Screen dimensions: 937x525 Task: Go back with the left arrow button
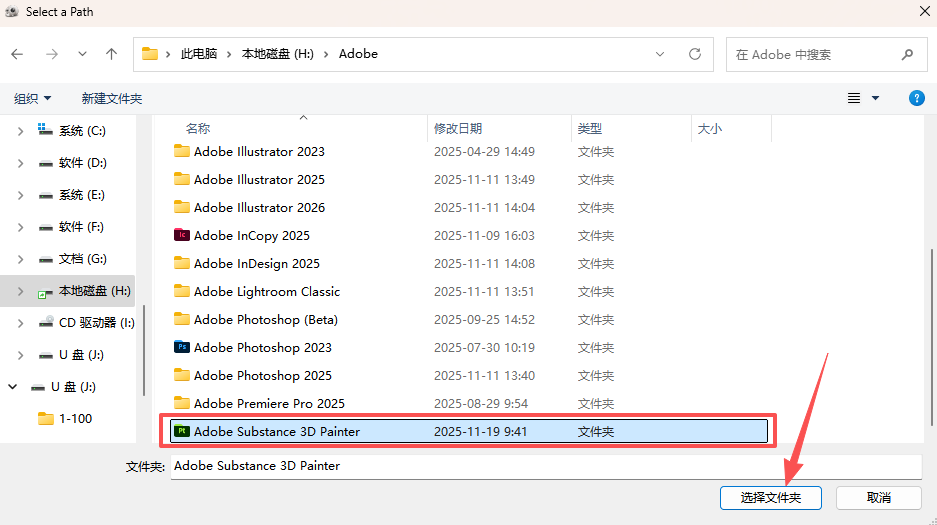(x=17, y=54)
